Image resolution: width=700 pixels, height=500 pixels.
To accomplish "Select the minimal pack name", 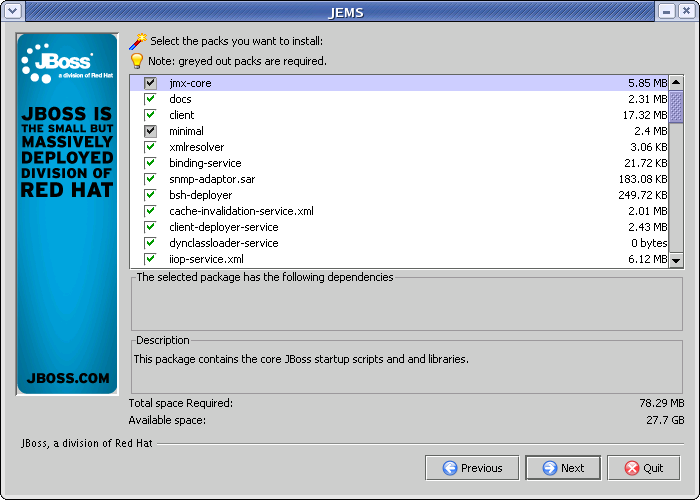I will [x=186, y=131].
